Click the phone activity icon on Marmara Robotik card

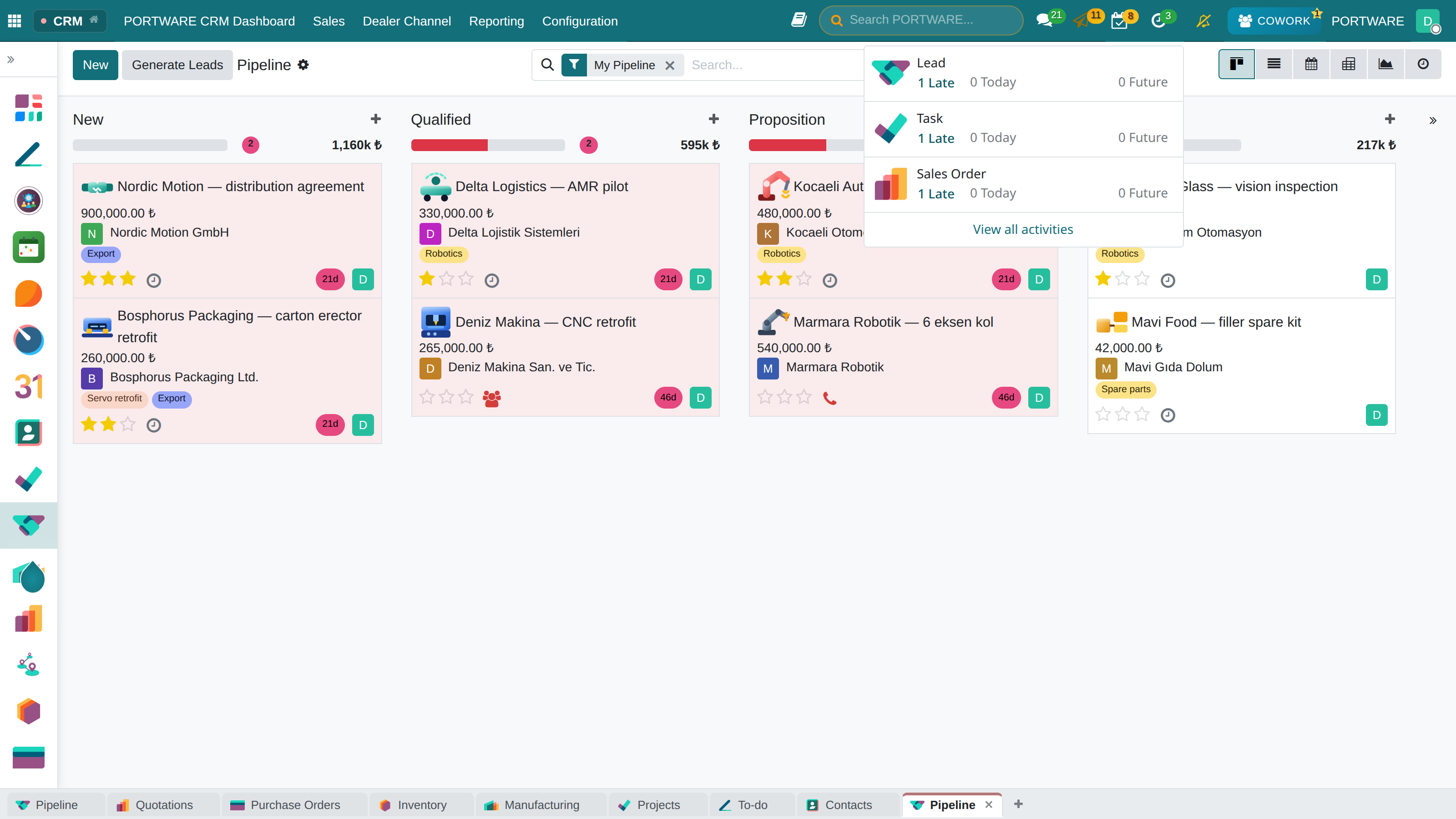pos(829,399)
